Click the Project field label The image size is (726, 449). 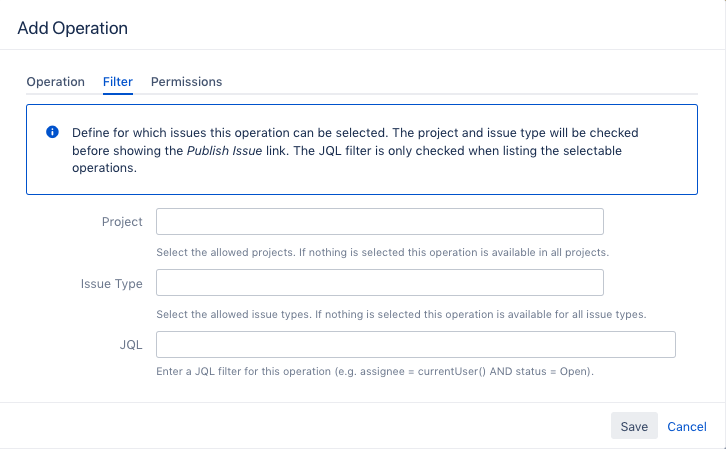pyautogui.click(x=122, y=222)
